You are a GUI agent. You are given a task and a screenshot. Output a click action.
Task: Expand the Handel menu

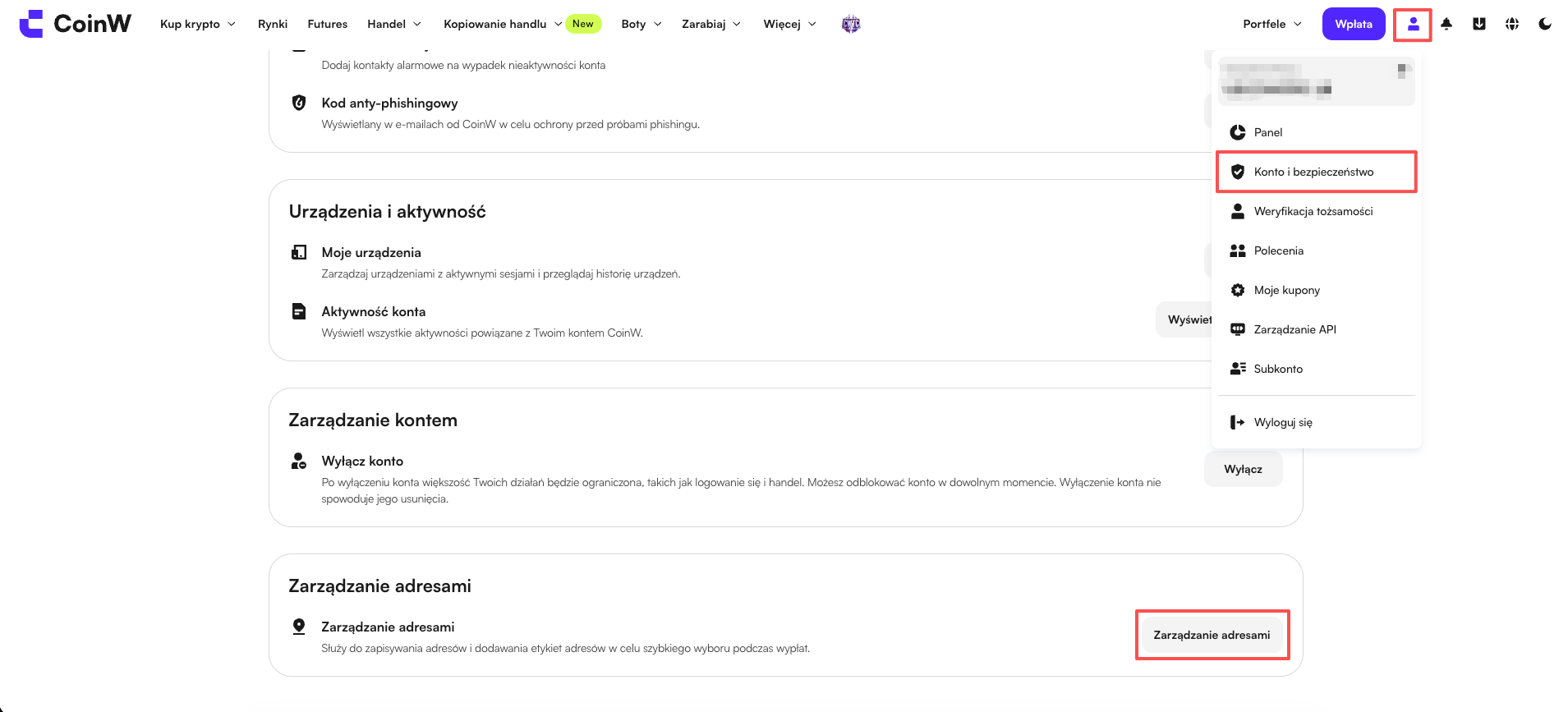coord(394,24)
